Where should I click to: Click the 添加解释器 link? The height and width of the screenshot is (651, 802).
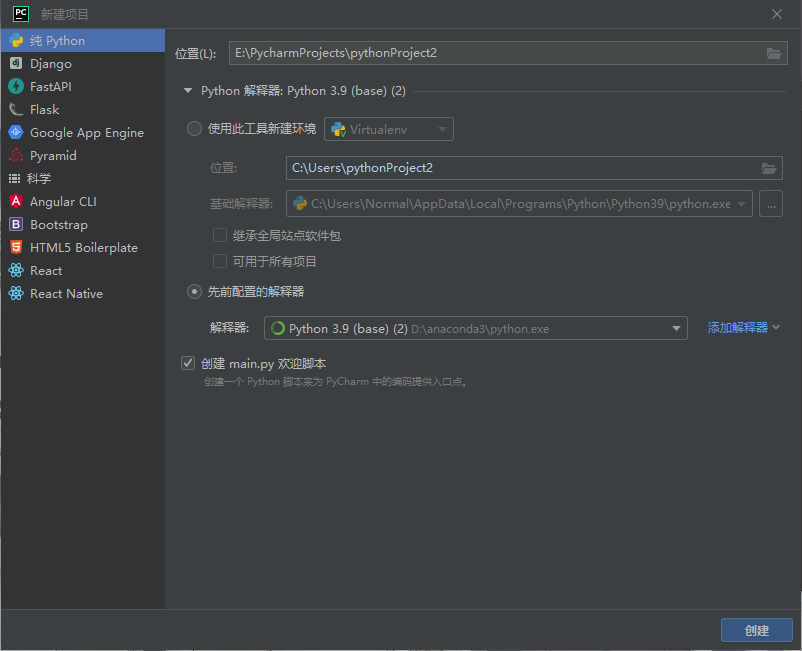tap(738, 327)
